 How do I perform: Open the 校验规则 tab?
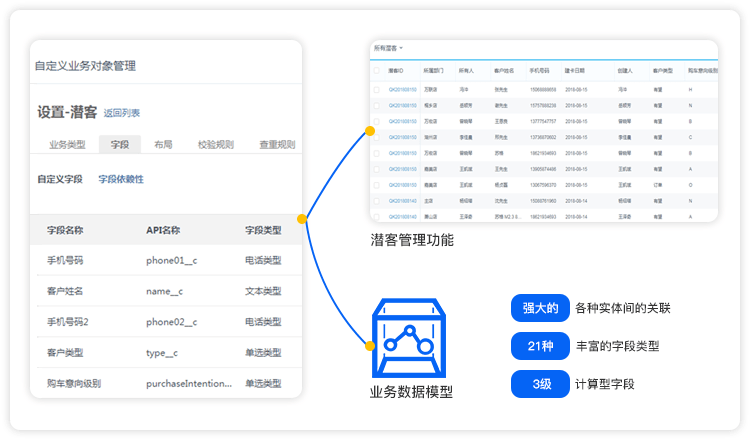click(214, 145)
